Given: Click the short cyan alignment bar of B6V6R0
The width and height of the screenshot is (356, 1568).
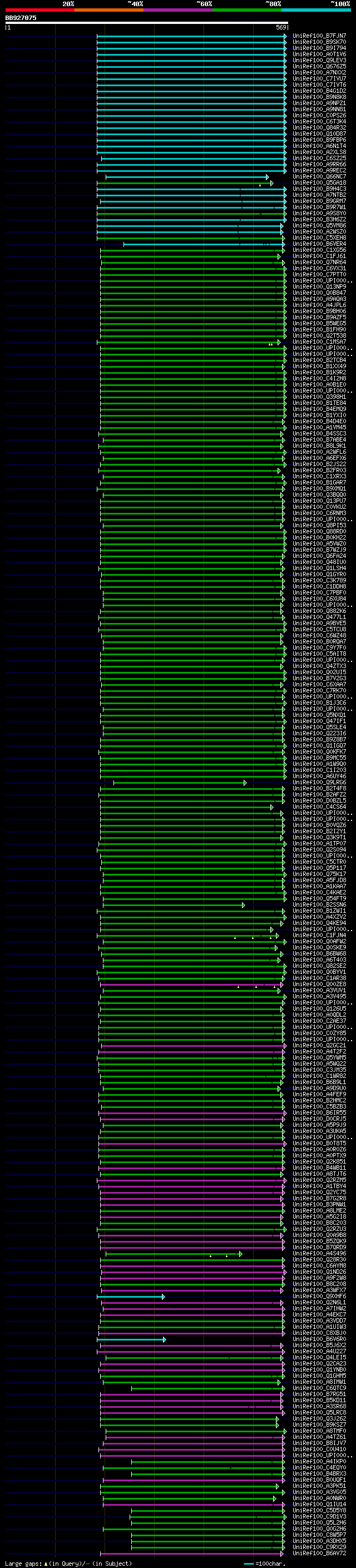Looking at the screenshot, I should click(x=131, y=1339).
